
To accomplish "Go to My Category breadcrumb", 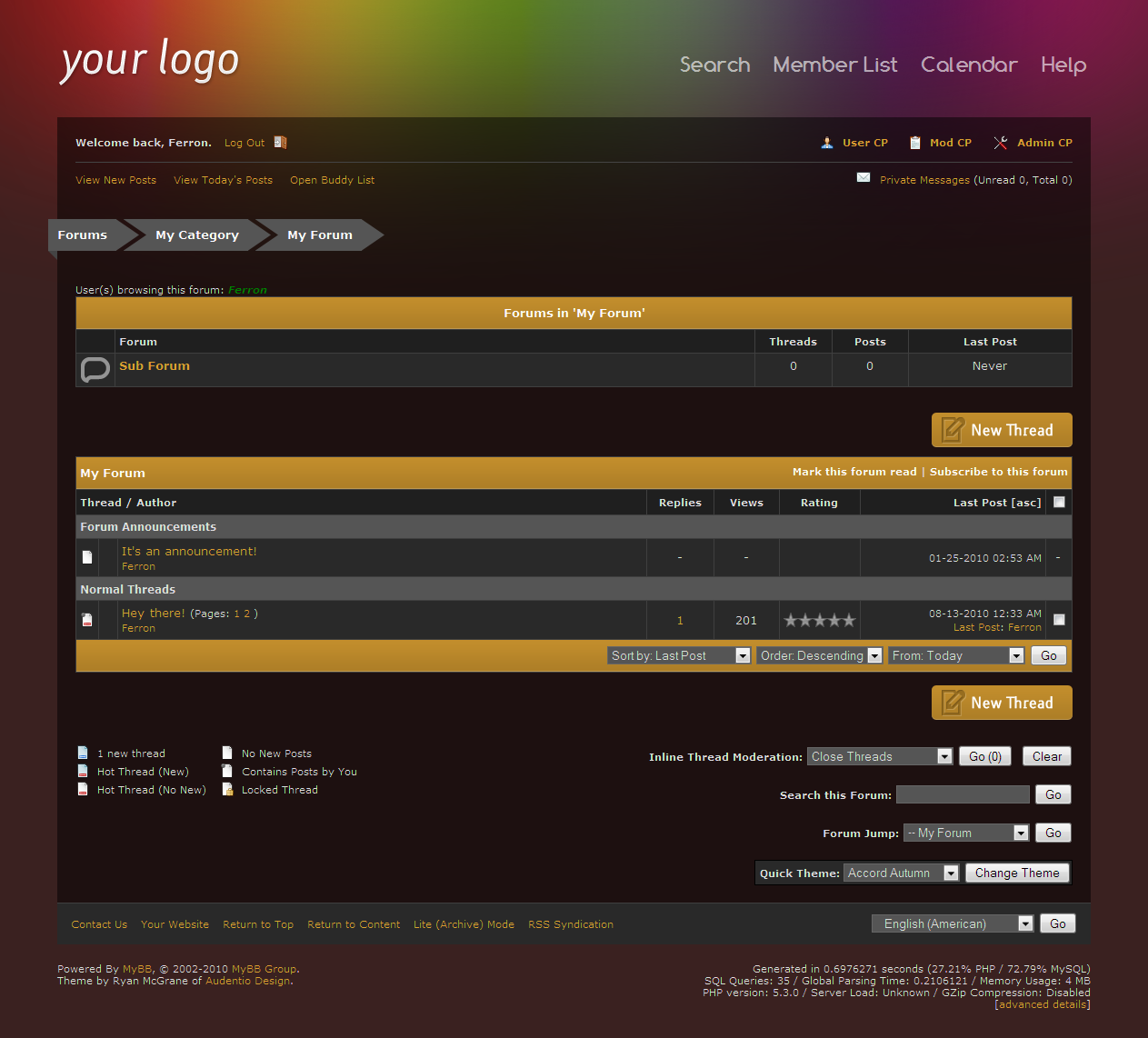I will 196,235.
